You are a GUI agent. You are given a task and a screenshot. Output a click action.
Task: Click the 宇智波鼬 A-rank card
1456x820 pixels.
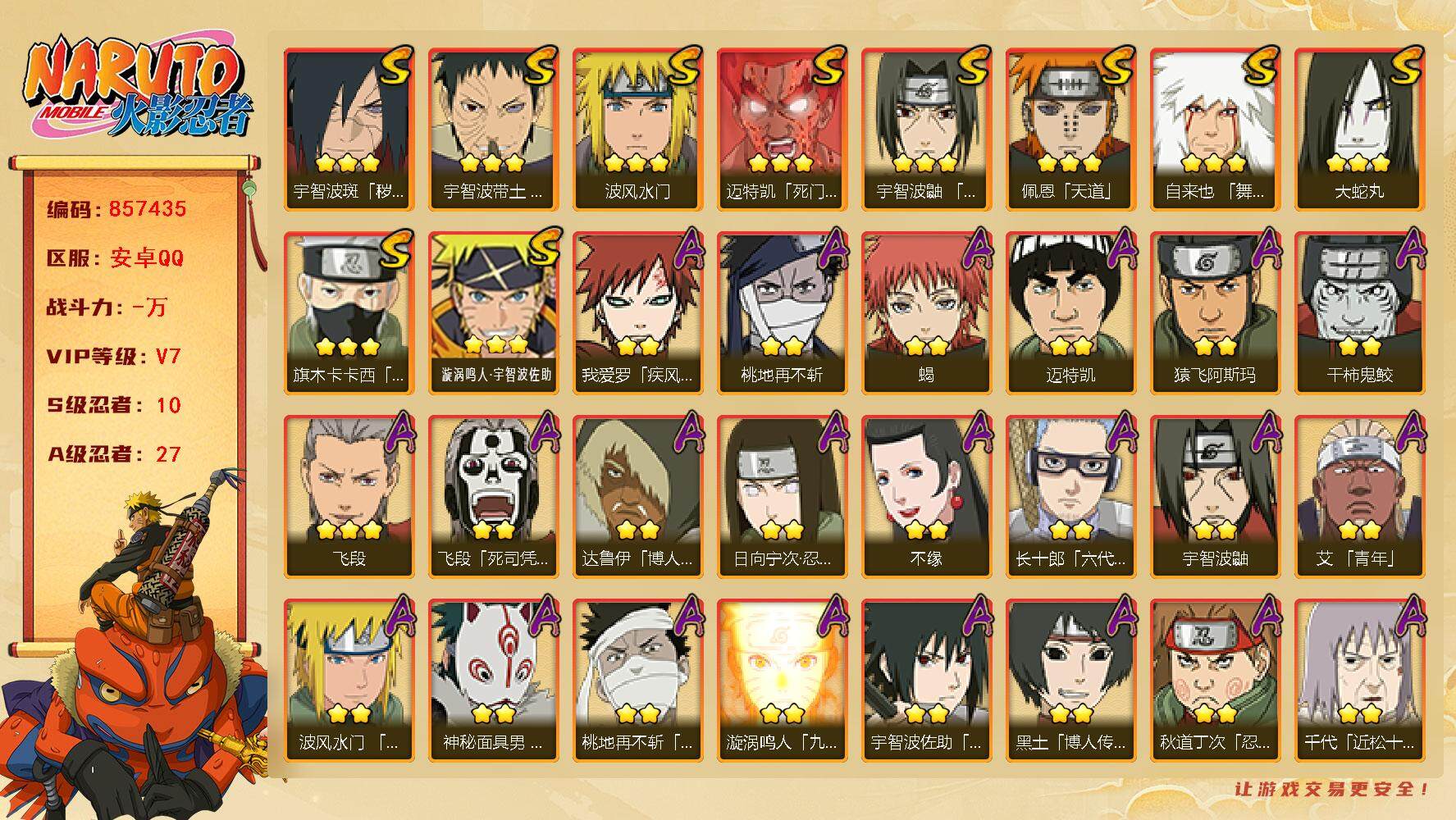1215,496
